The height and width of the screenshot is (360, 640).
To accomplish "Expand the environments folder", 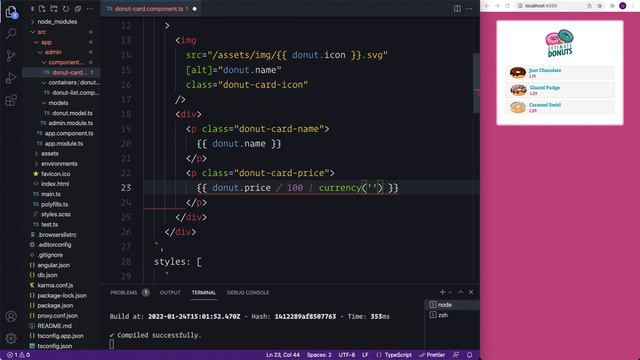I will click(61, 164).
